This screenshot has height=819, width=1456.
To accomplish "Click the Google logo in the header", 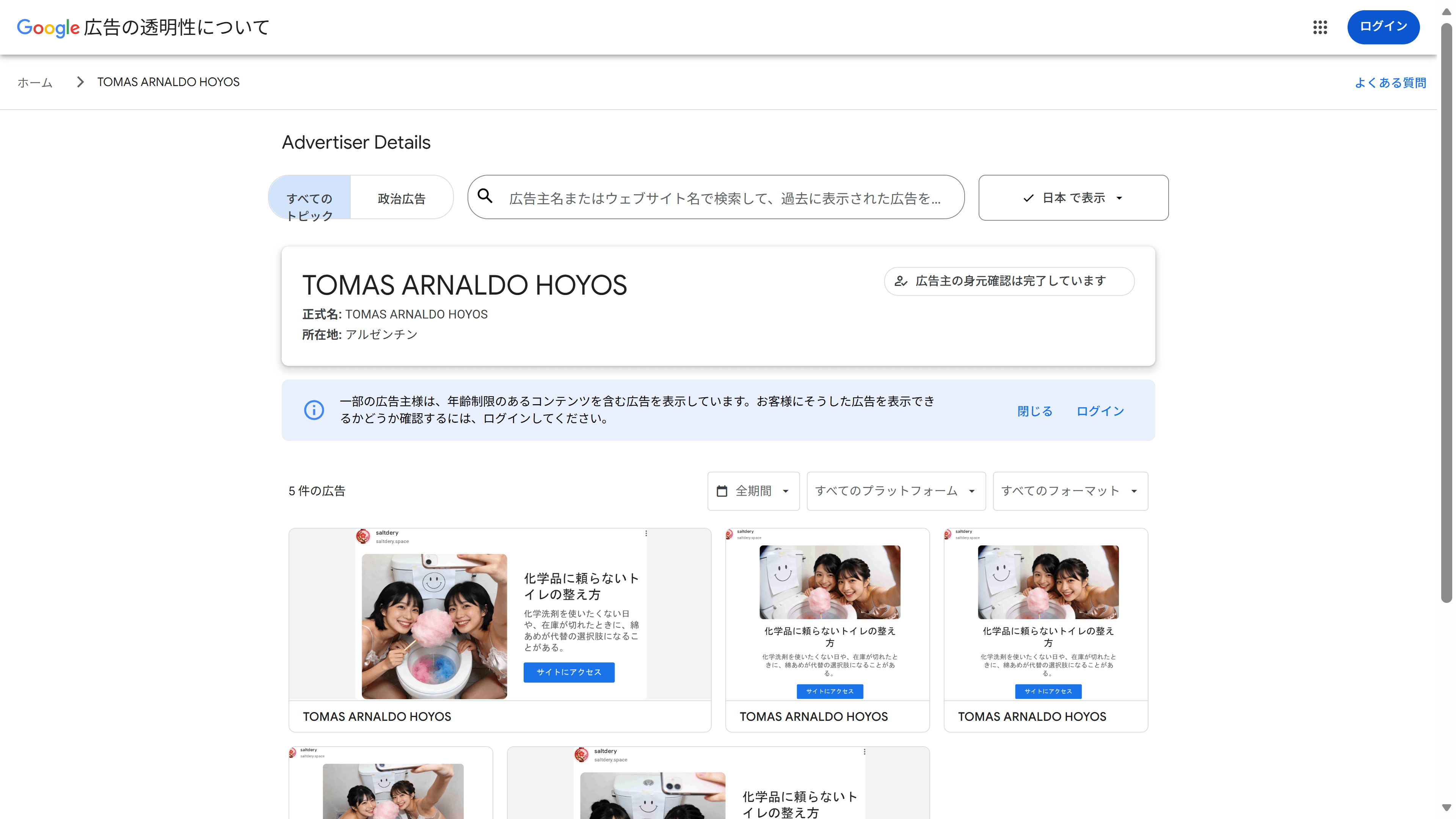I will 48,28.
